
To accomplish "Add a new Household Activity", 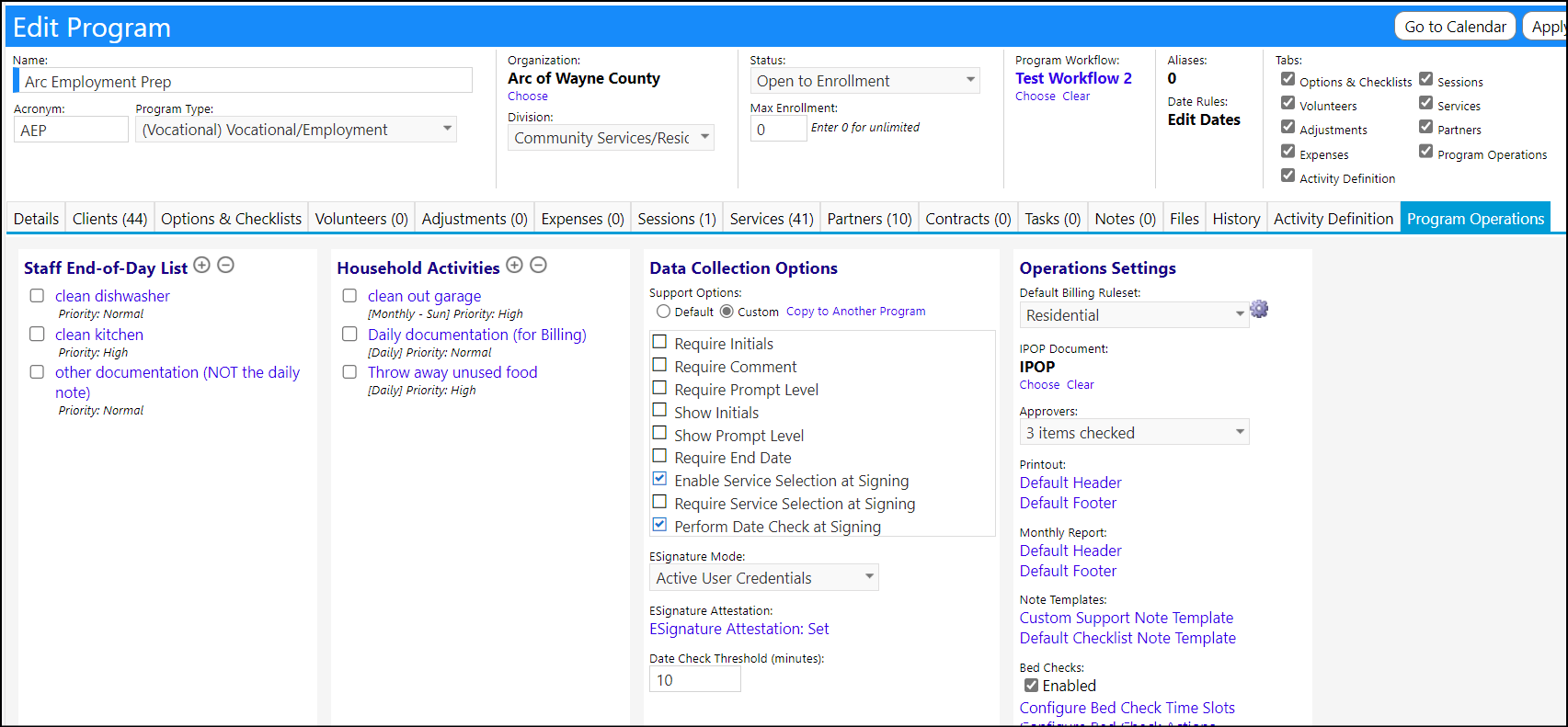I will coord(515,266).
